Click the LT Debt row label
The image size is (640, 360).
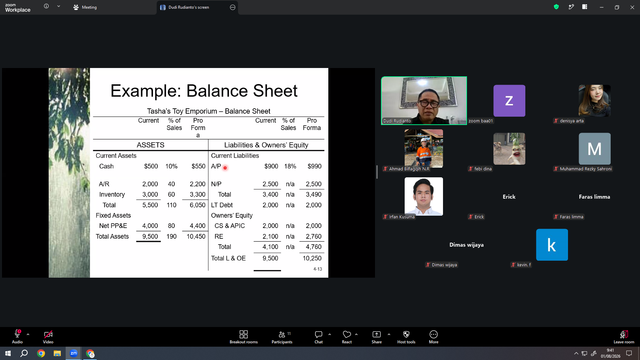pyautogui.click(x=222, y=205)
